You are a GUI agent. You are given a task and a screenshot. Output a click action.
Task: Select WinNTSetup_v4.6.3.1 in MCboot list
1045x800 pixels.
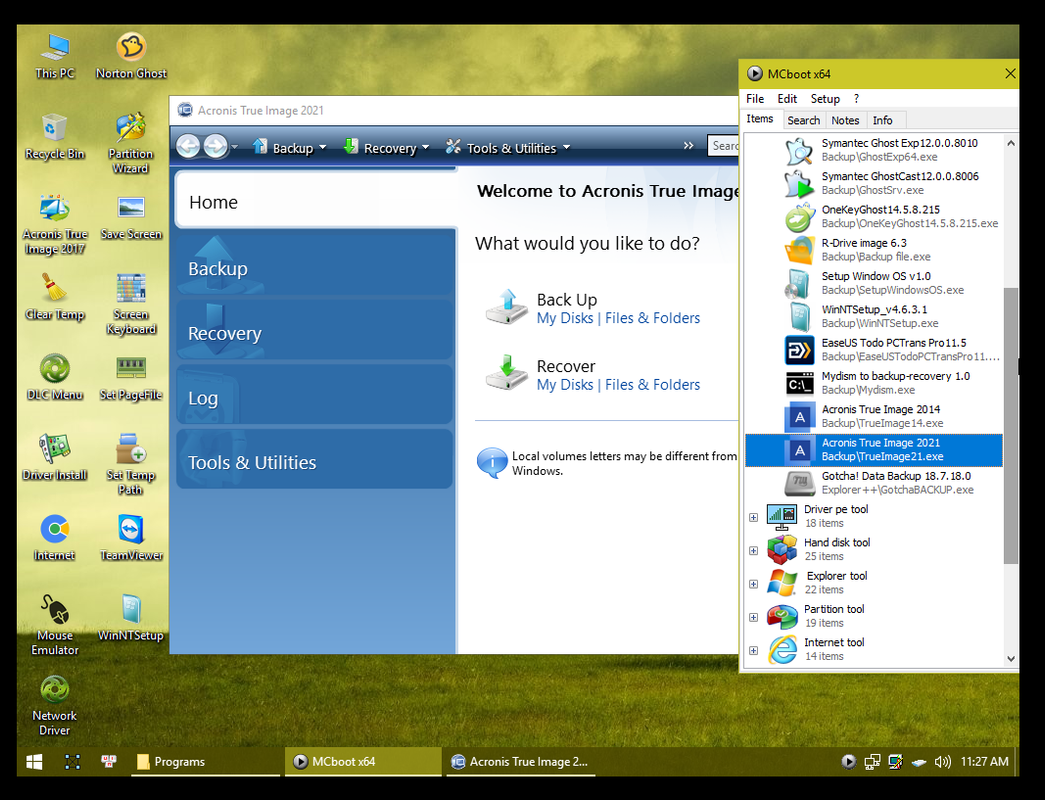click(874, 317)
